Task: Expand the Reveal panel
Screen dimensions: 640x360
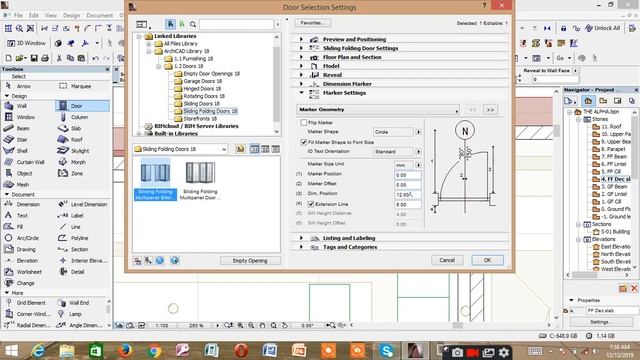Action: [301, 75]
